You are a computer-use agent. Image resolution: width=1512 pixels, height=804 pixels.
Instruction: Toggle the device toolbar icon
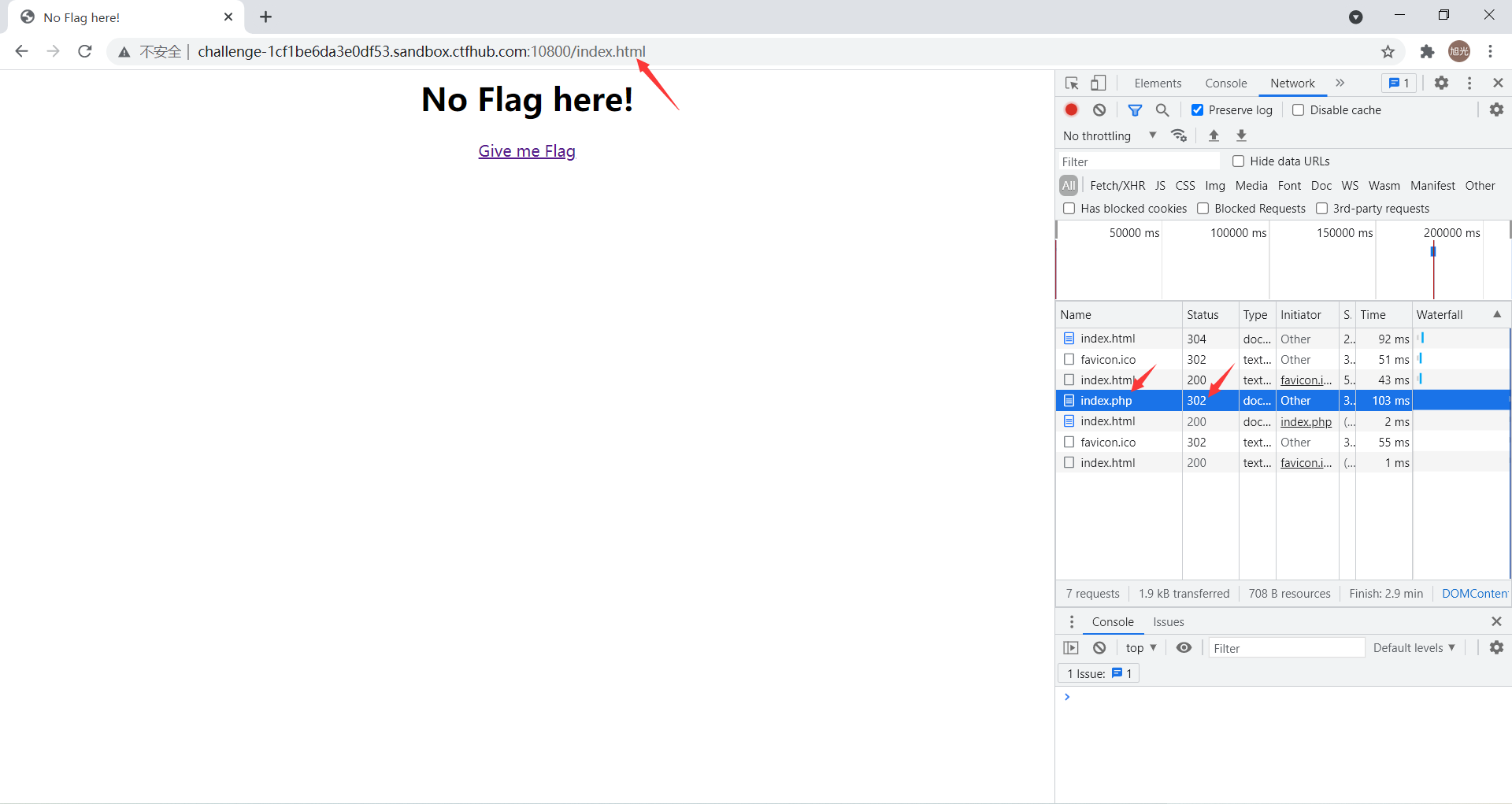[x=1099, y=83]
